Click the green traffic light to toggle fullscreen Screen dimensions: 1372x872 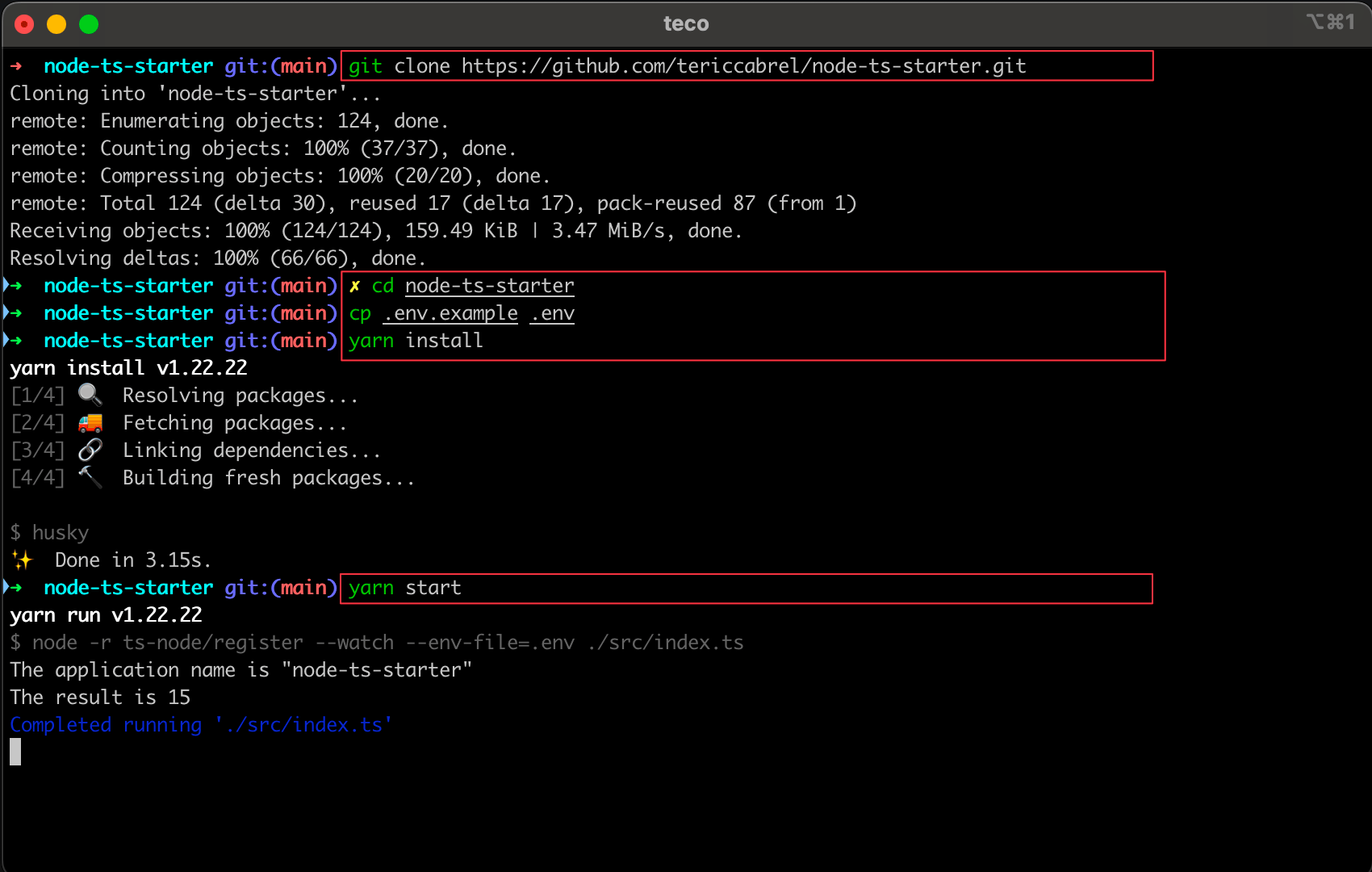(x=89, y=24)
